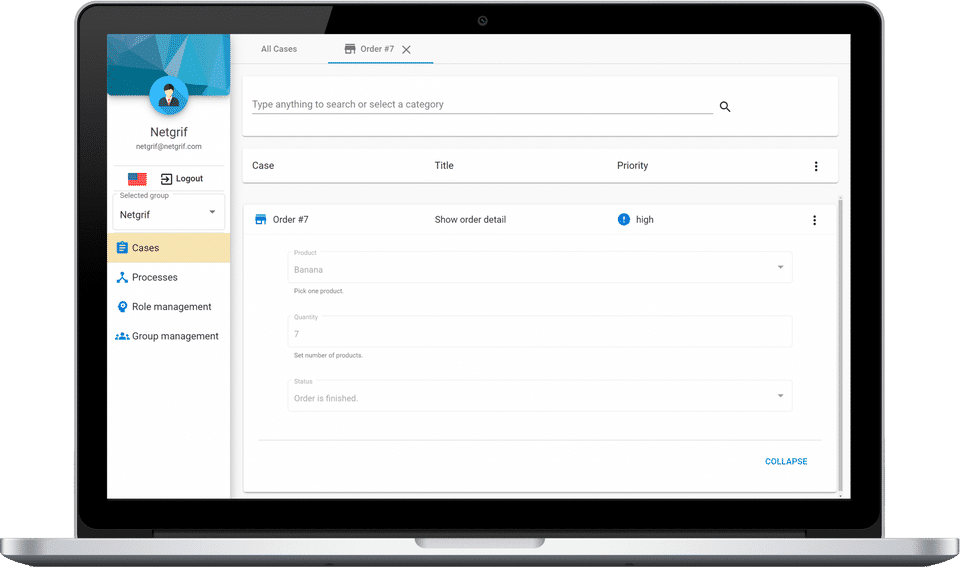Click the search magnifier icon
Viewport: 960px width, 569px height.
[725, 107]
